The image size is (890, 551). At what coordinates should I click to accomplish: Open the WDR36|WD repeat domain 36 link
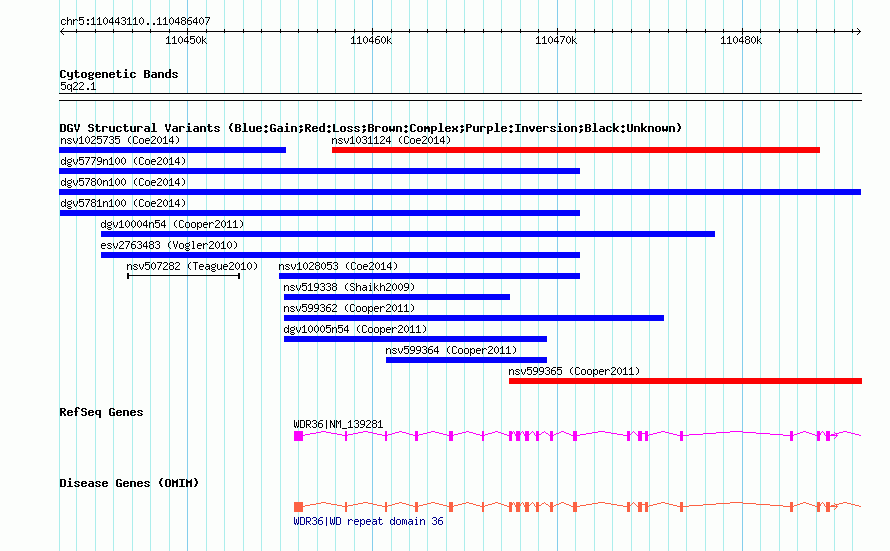tap(368, 521)
